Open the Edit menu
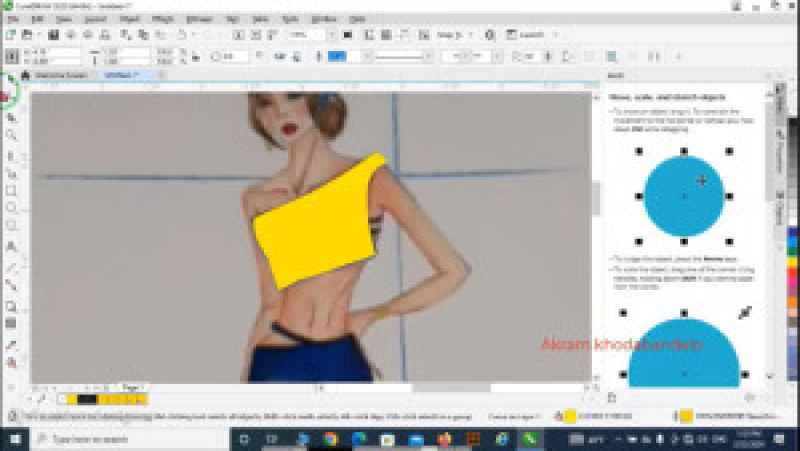The height and width of the screenshot is (451, 800). click(37, 19)
